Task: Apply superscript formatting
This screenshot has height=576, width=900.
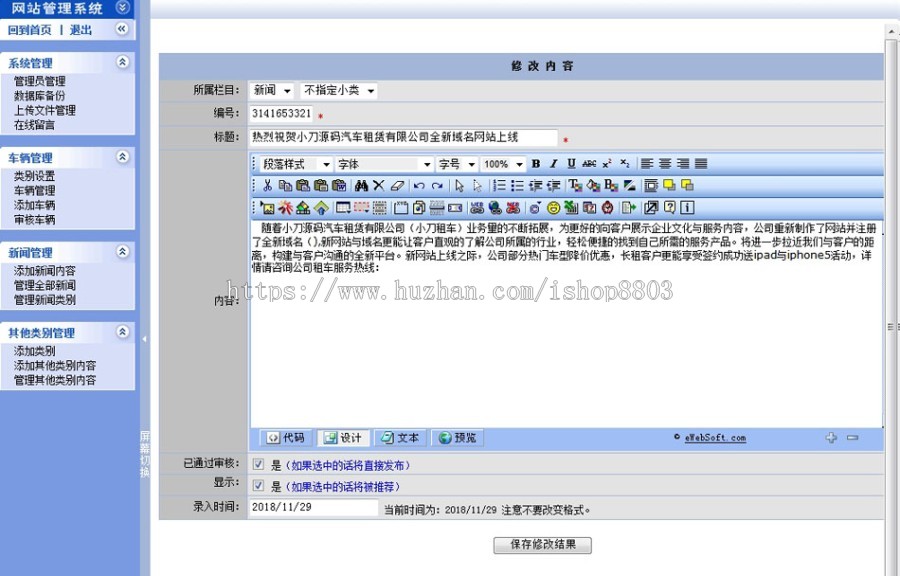Action: pyautogui.click(x=607, y=164)
